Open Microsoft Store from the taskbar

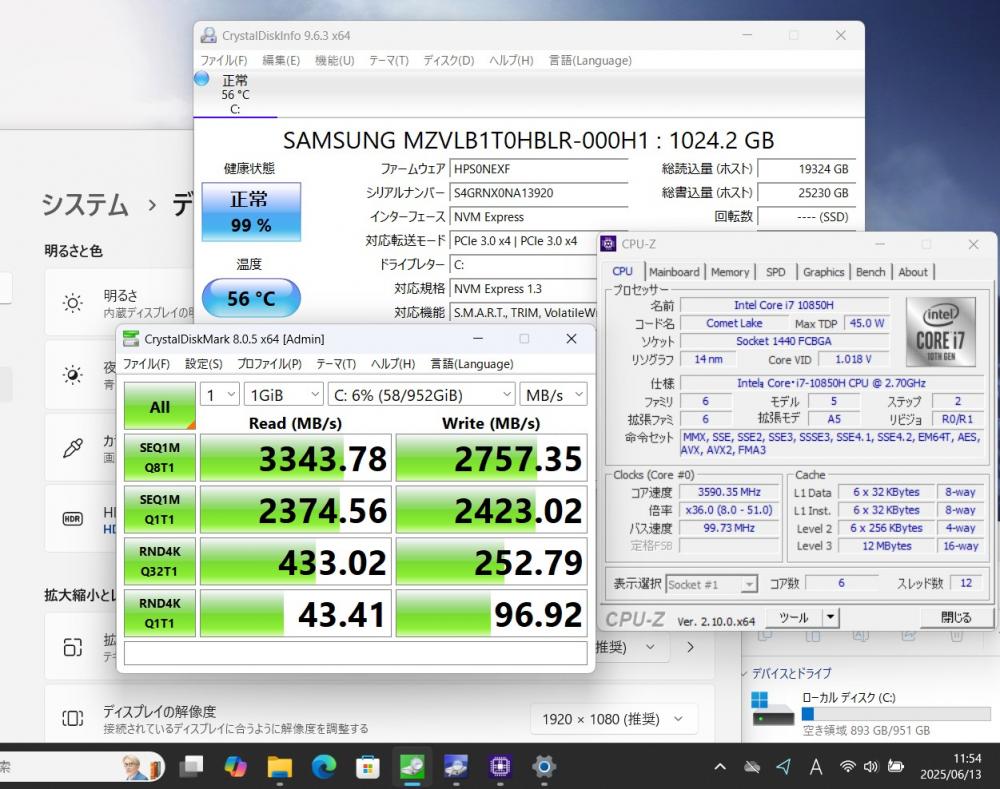tap(368, 766)
